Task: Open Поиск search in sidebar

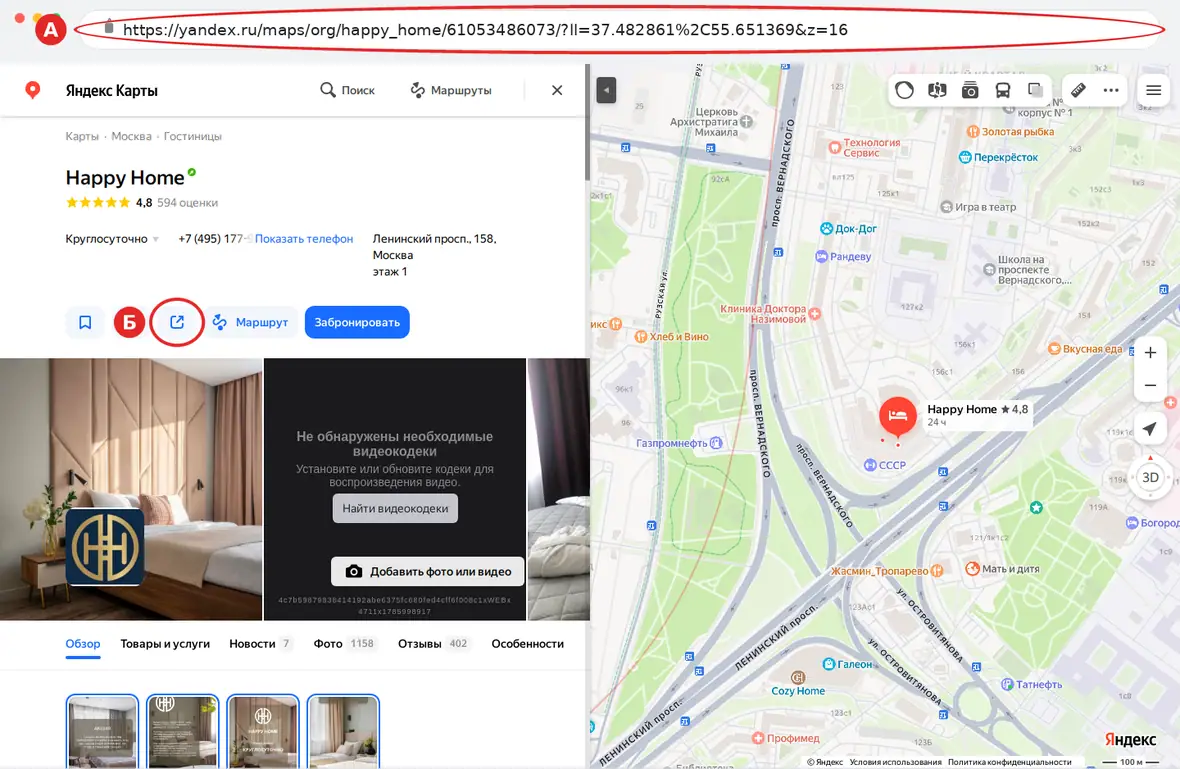Action: point(348,90)
